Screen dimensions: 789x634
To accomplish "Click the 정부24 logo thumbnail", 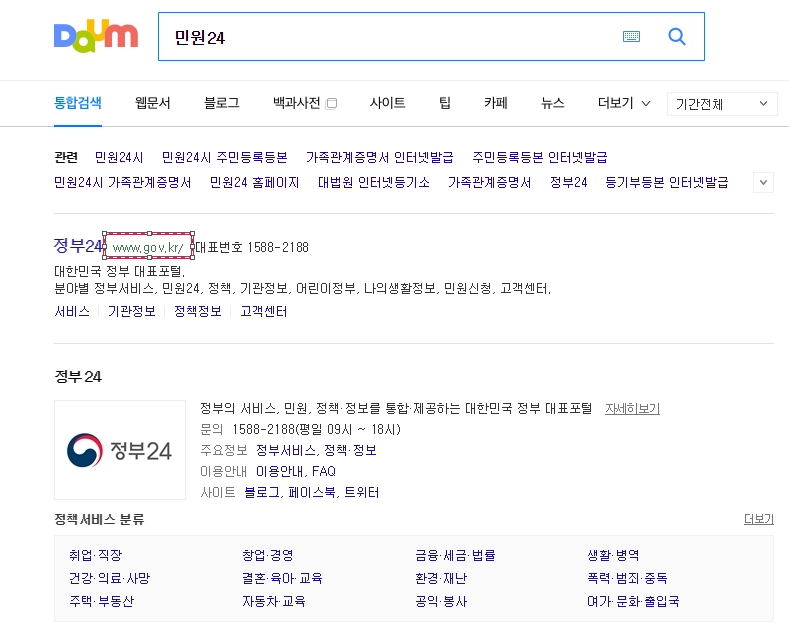I will (x=120, y=450).
